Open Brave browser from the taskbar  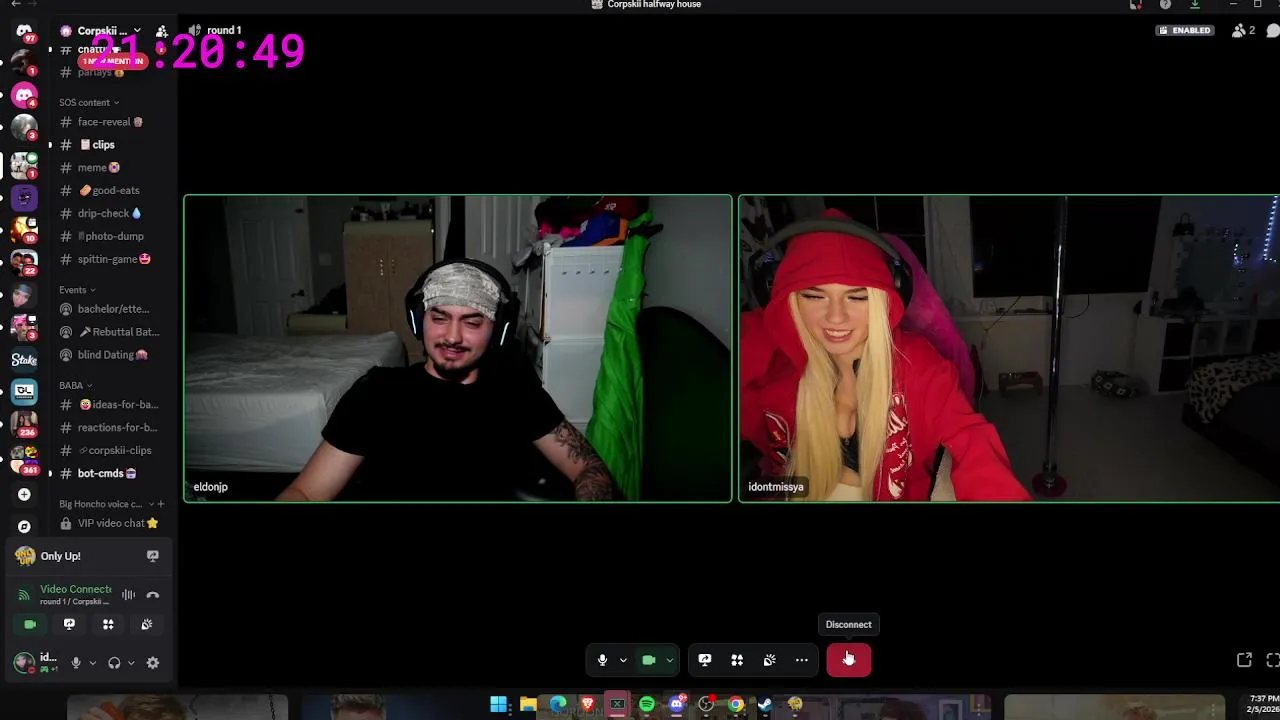tap(588, 704)
